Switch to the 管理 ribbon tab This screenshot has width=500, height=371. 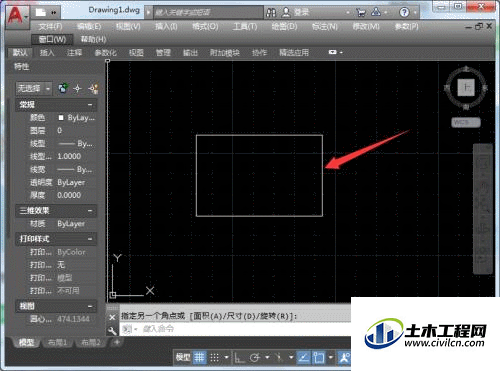click(163, 53)
